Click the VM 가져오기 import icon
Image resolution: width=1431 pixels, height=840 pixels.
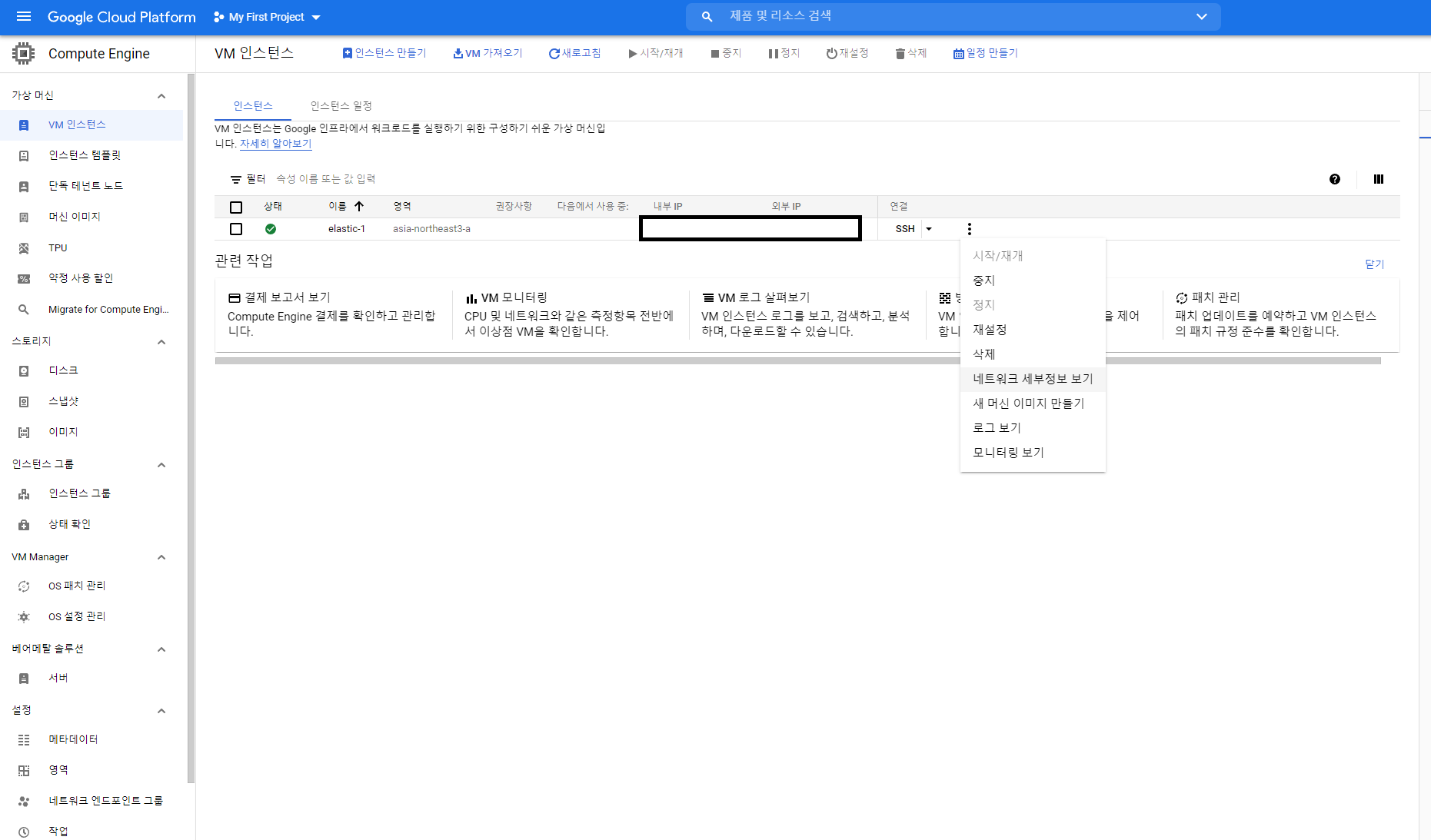coord(458,53)
